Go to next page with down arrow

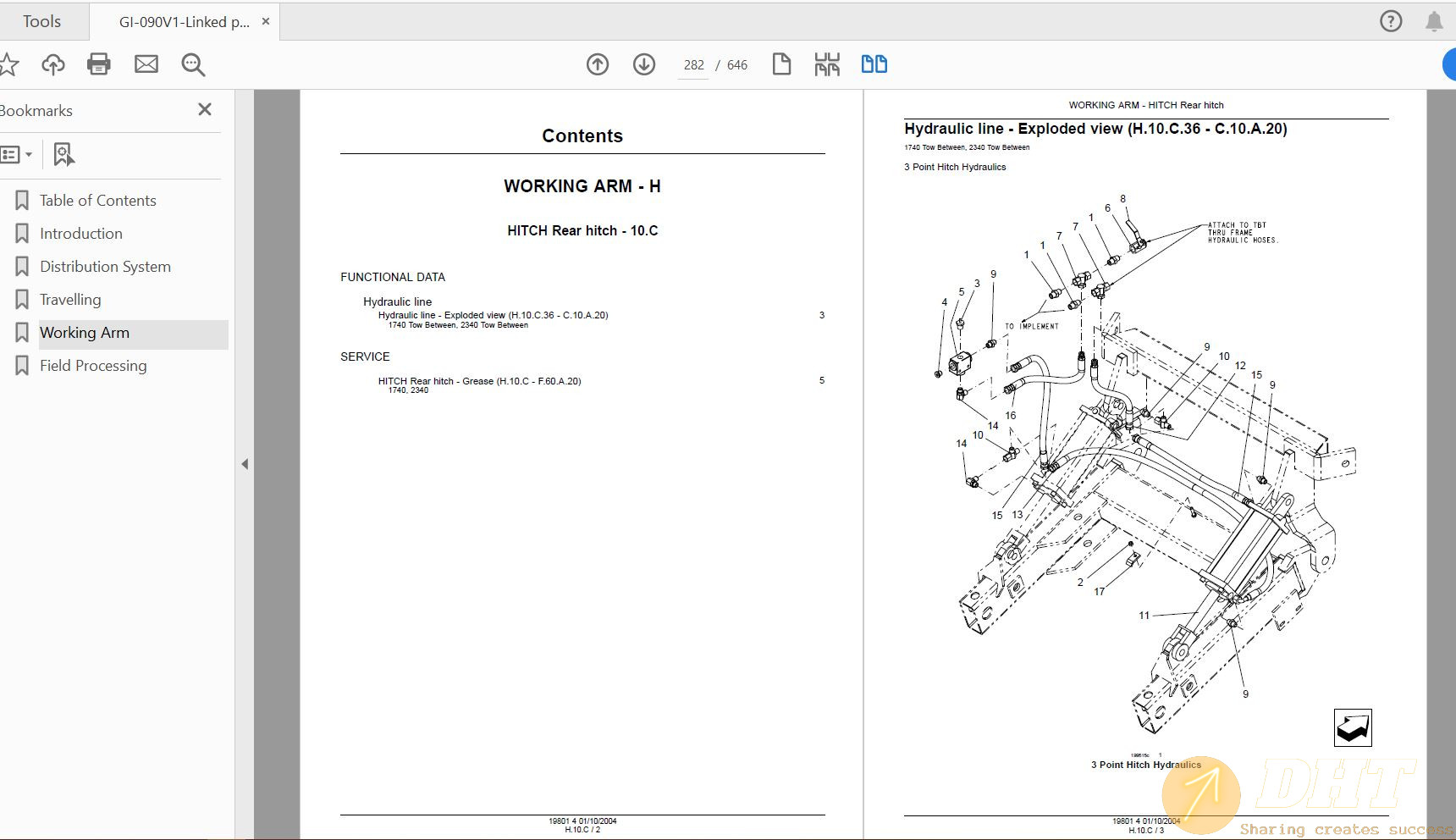coord(644,64)
